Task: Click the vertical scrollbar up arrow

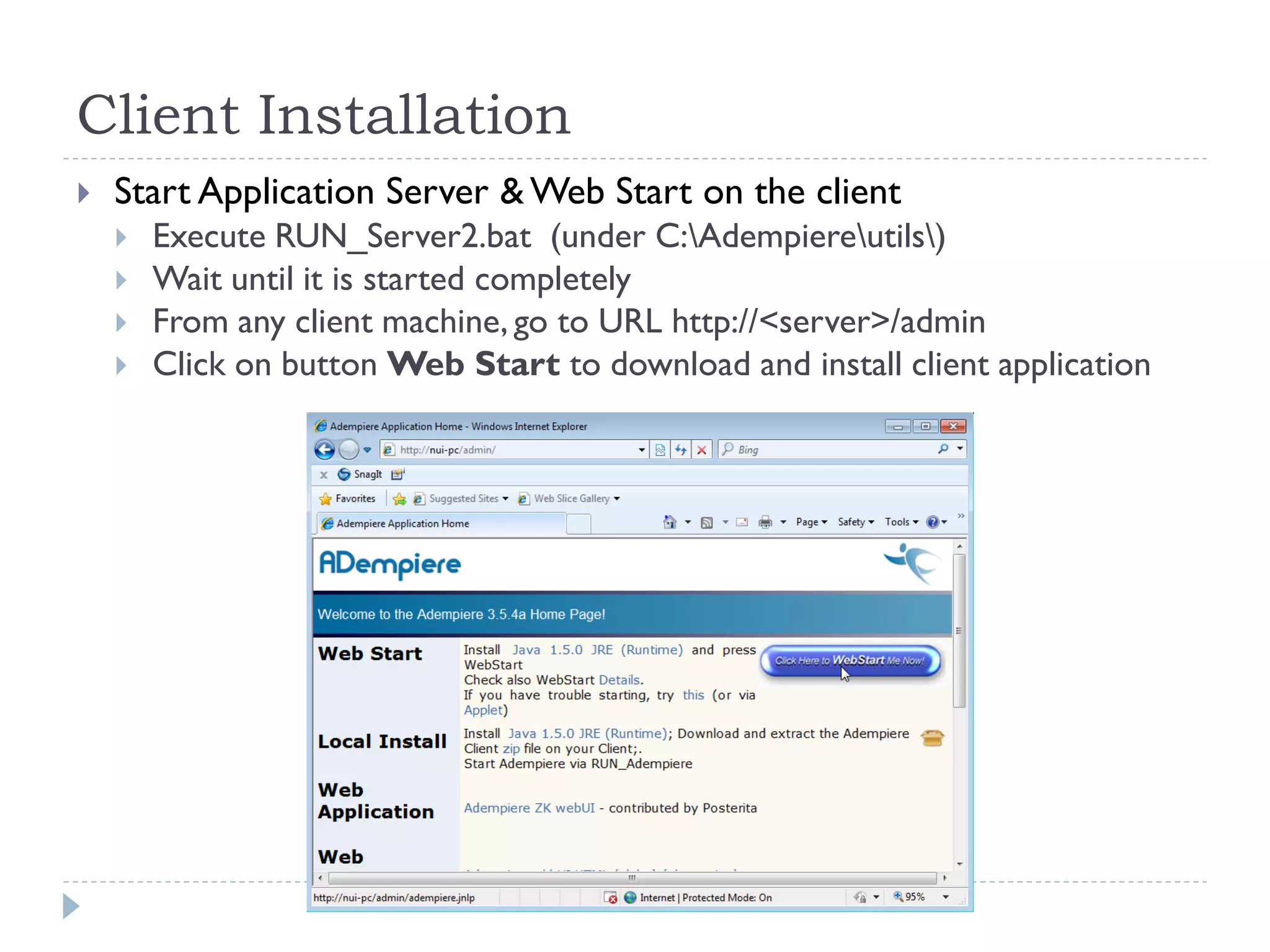Action: click(959, 547)
